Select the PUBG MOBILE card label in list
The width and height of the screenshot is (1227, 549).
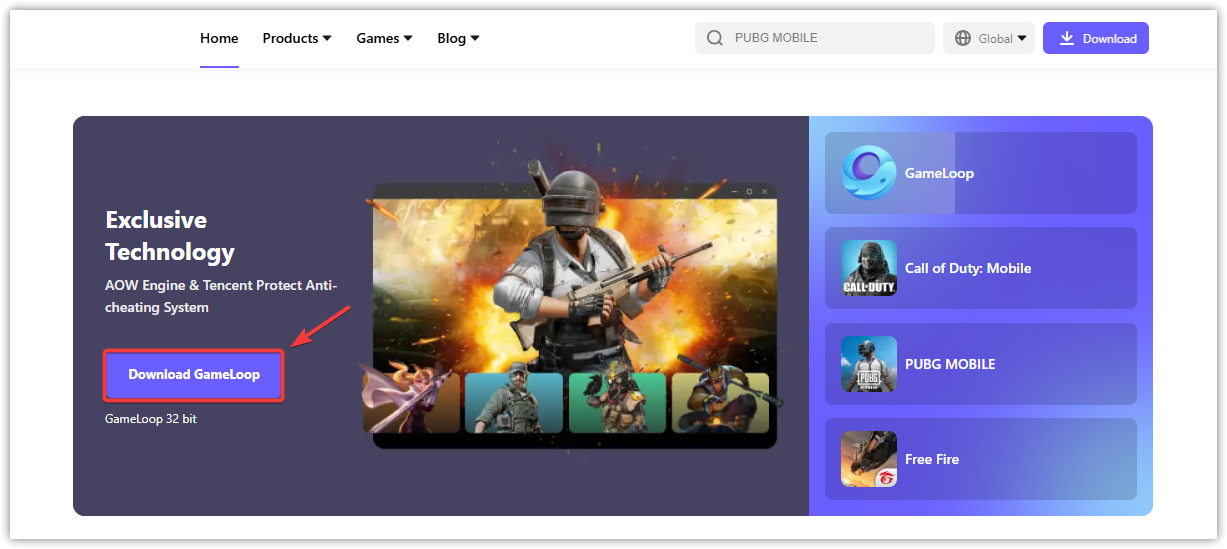[950, 364]
